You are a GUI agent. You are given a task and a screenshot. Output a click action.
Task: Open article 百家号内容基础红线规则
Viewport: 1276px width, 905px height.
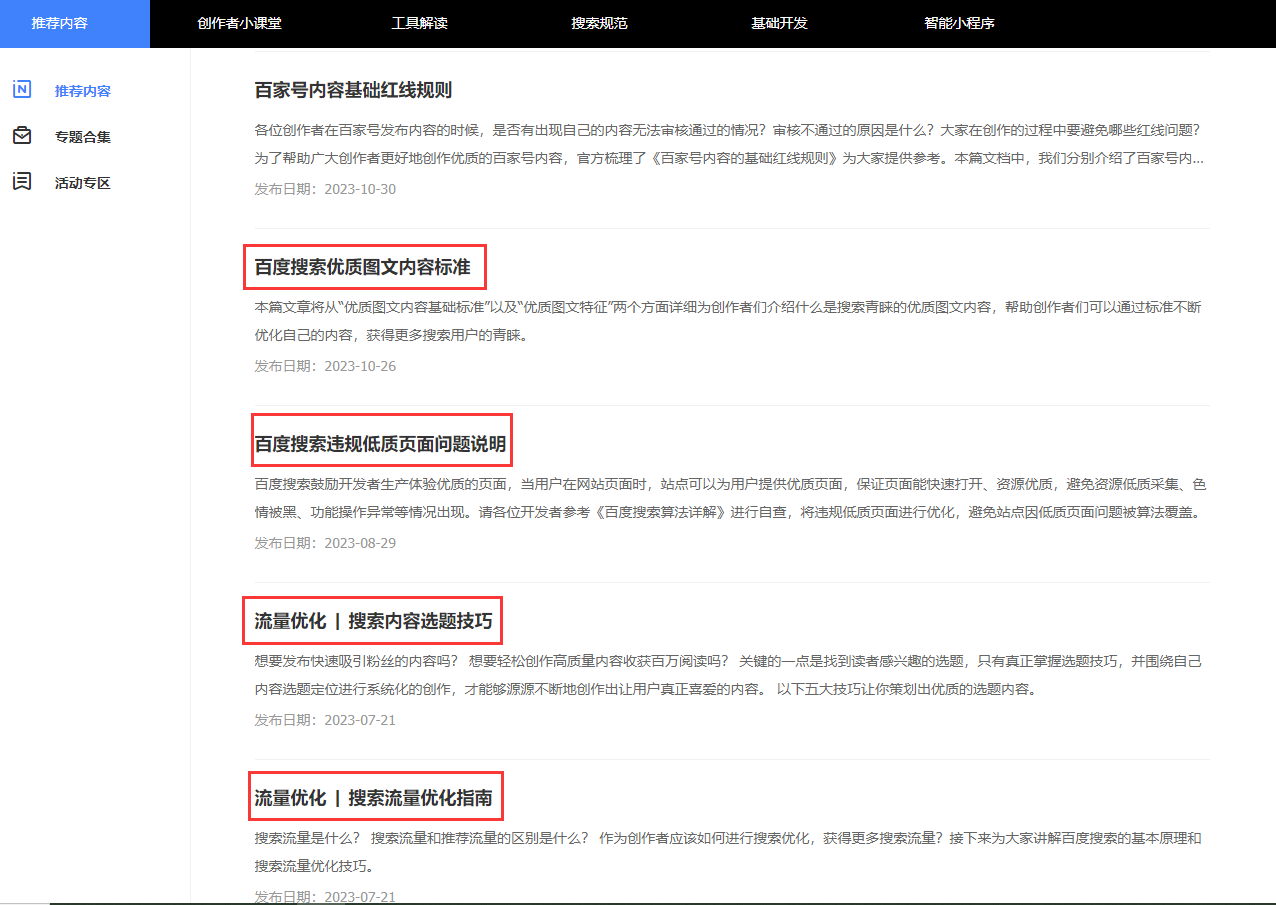[x=353, y=90]
